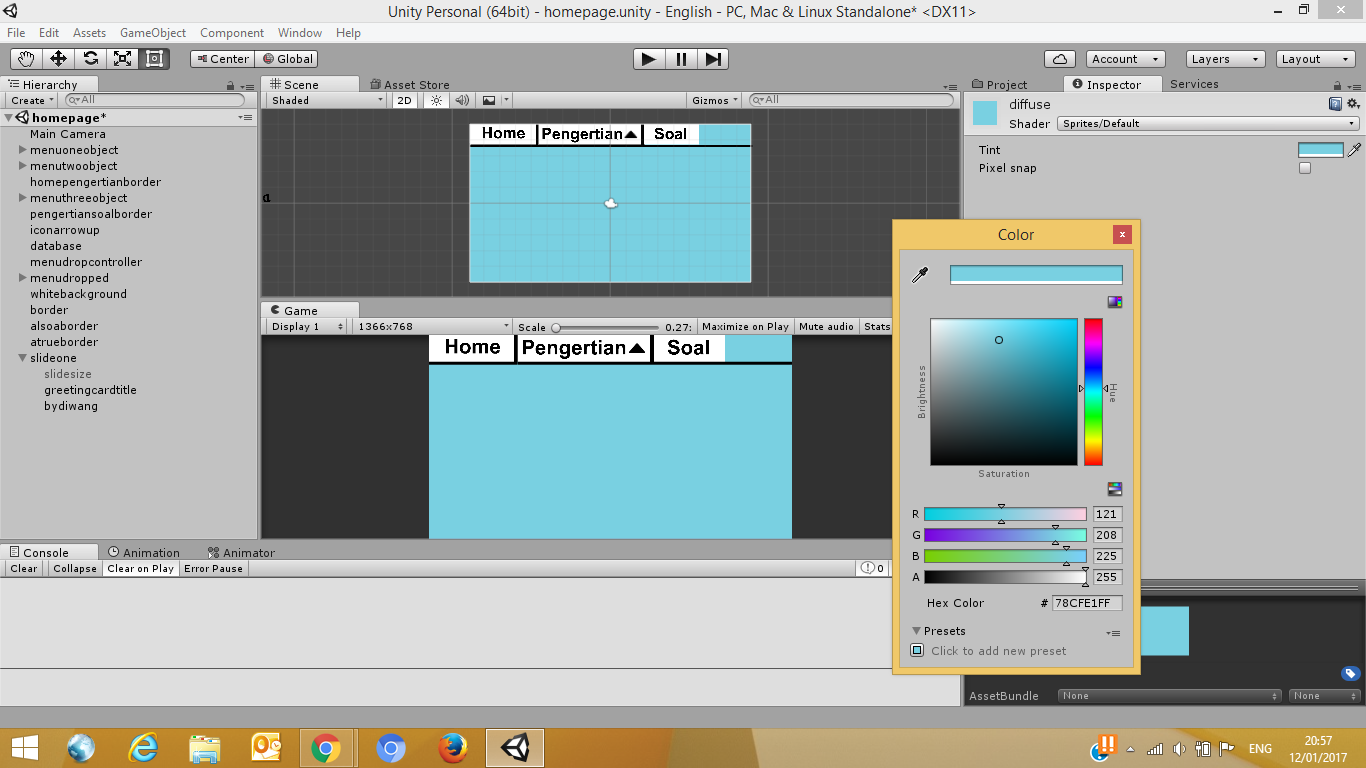This screenshot has width=1366, height=768.
Task: Open Hierarchy panel options menu
Action: click(x=246, y=118)
